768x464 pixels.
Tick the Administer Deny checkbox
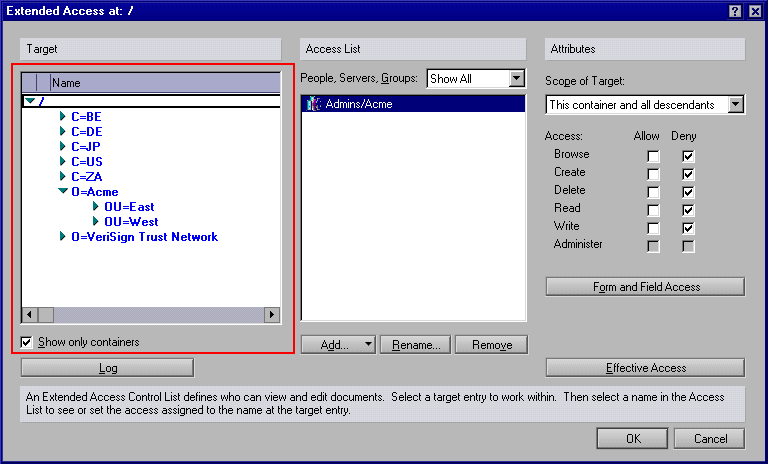688,246
